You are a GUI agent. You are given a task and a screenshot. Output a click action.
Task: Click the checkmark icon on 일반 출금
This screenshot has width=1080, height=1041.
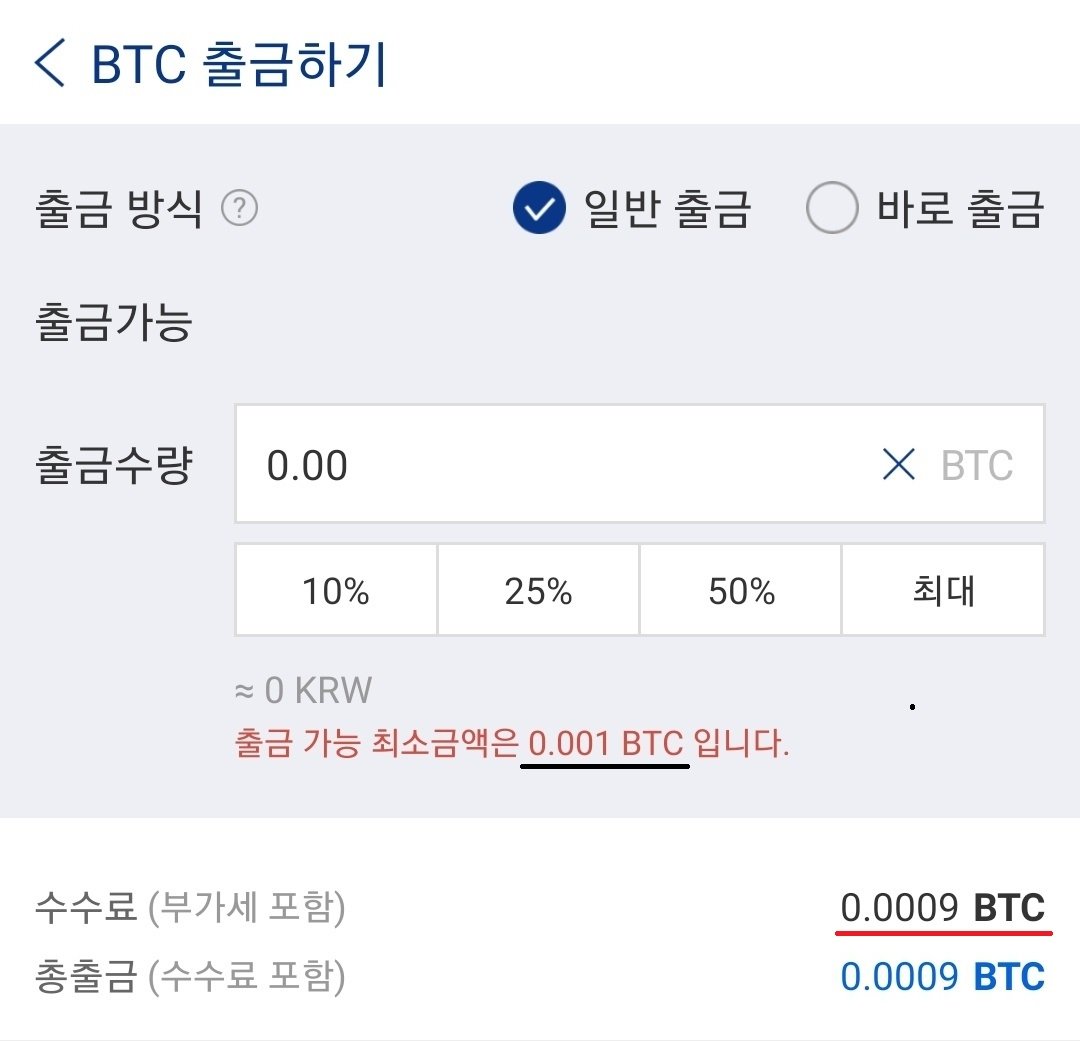538,209
